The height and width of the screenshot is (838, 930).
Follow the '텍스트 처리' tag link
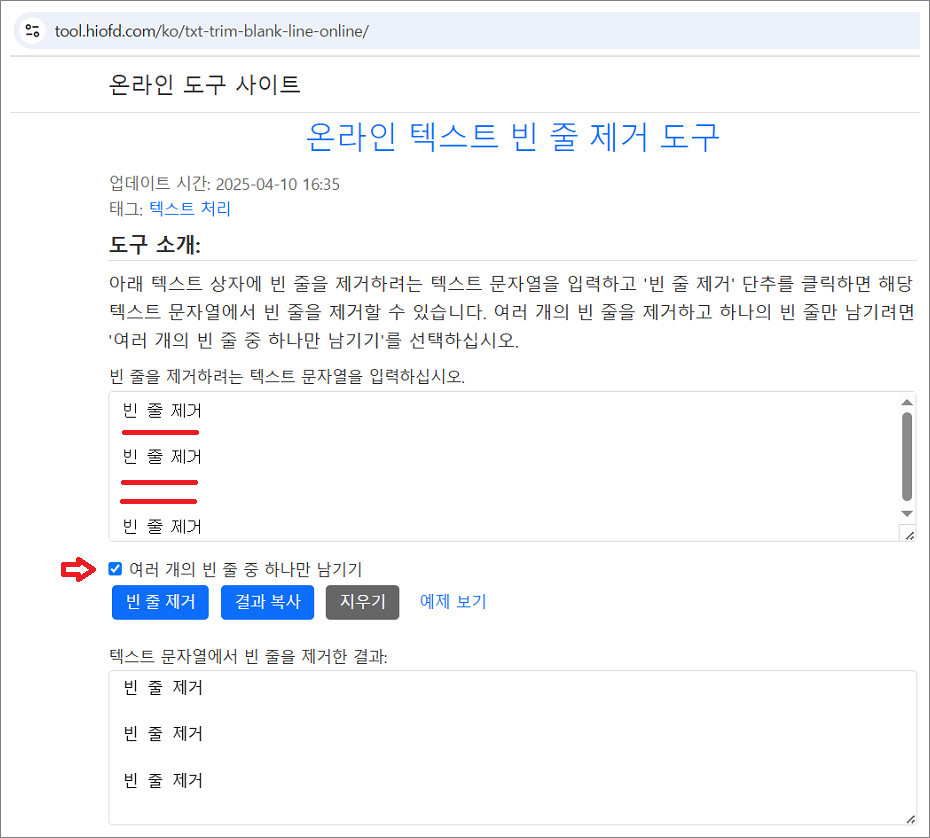pyautogui.click(x=188, y=208)
